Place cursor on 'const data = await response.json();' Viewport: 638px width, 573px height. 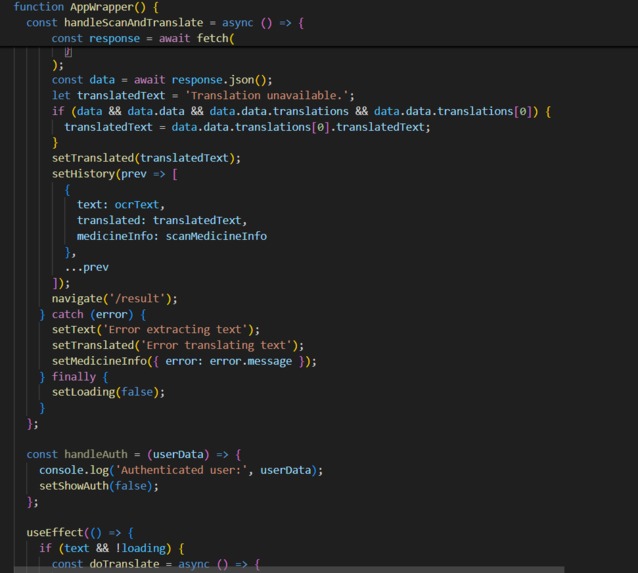[x=162, y=80]
